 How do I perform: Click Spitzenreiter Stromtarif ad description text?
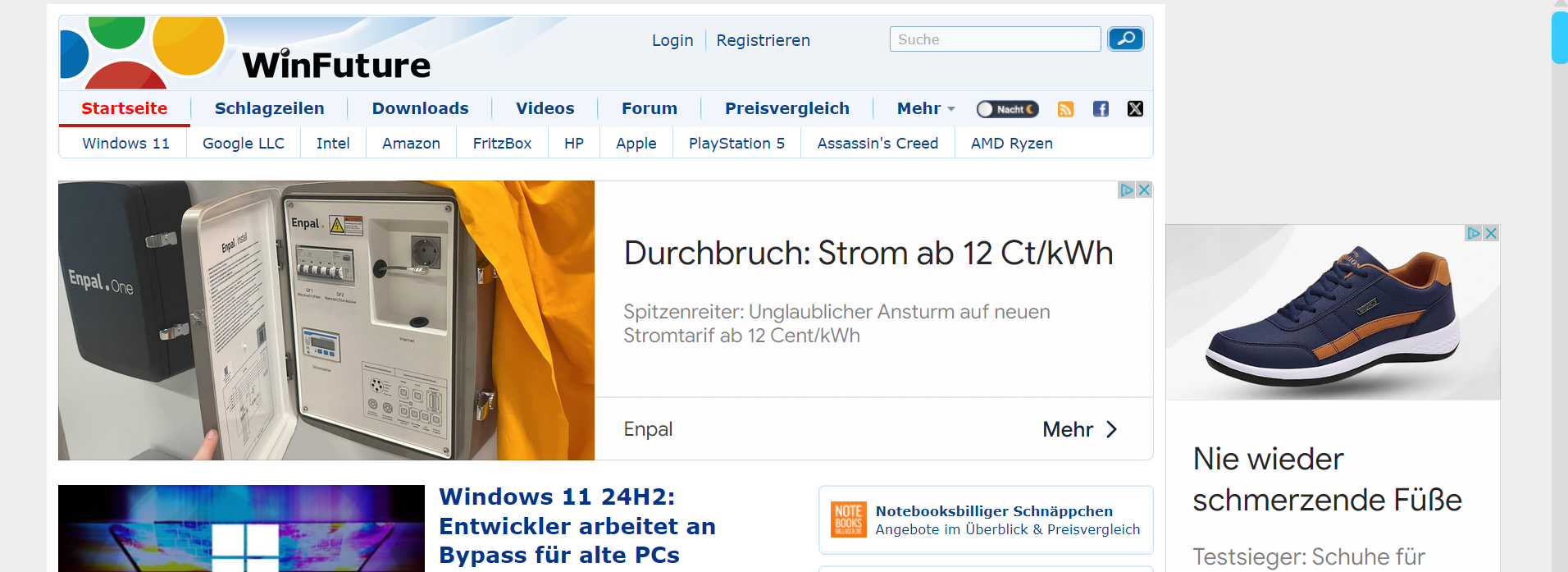point(836,323)
